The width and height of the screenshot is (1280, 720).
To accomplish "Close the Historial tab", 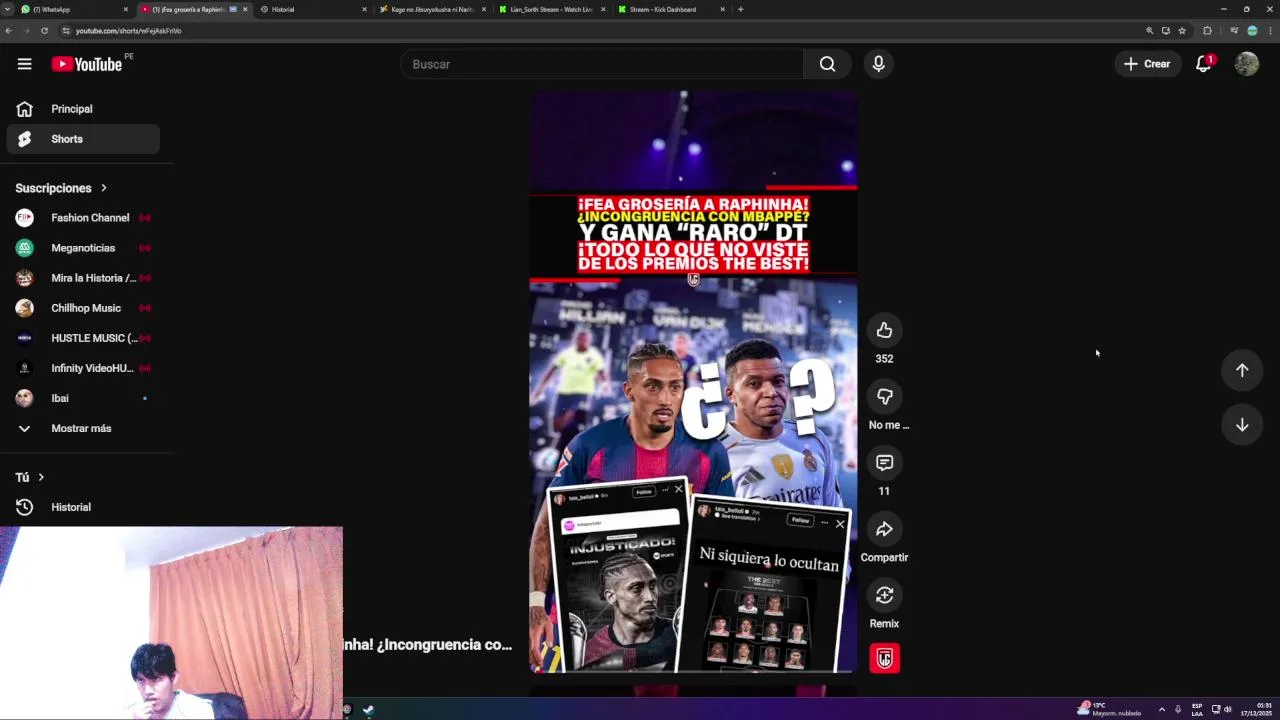I will 364,9.
